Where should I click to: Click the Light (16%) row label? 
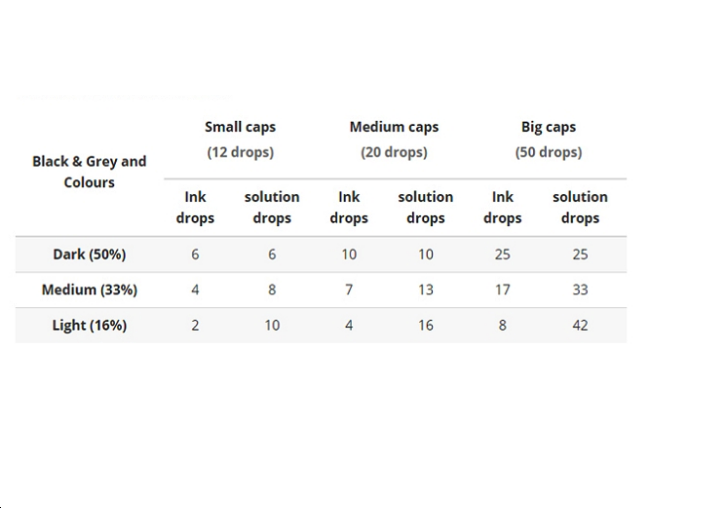pos(89,325)
